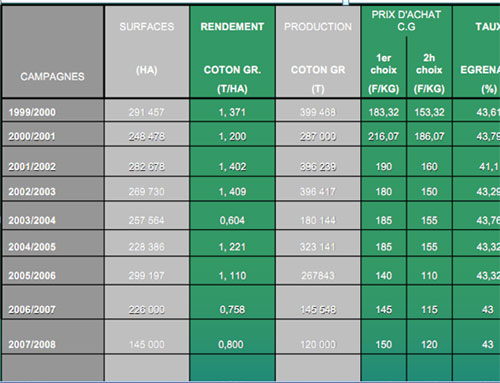500x383 pixels.
Task: Select the PRIX D'ACHAT C.G header
Action: (406, 21)
